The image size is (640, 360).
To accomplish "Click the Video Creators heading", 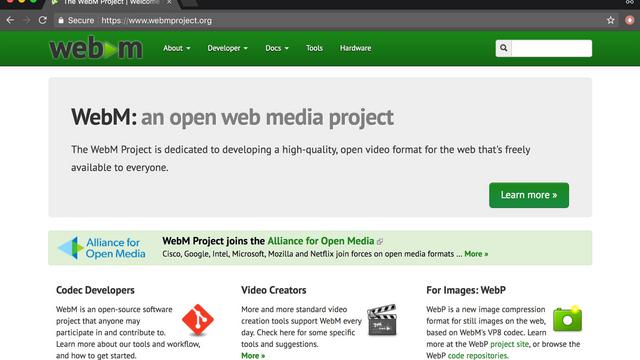I will [x=273, y=290].
